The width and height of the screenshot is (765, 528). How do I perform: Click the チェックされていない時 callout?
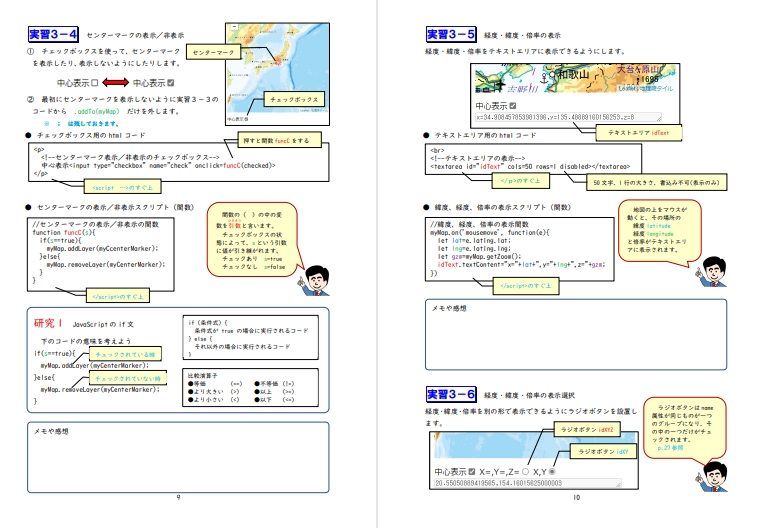click(x=128, y=378)
